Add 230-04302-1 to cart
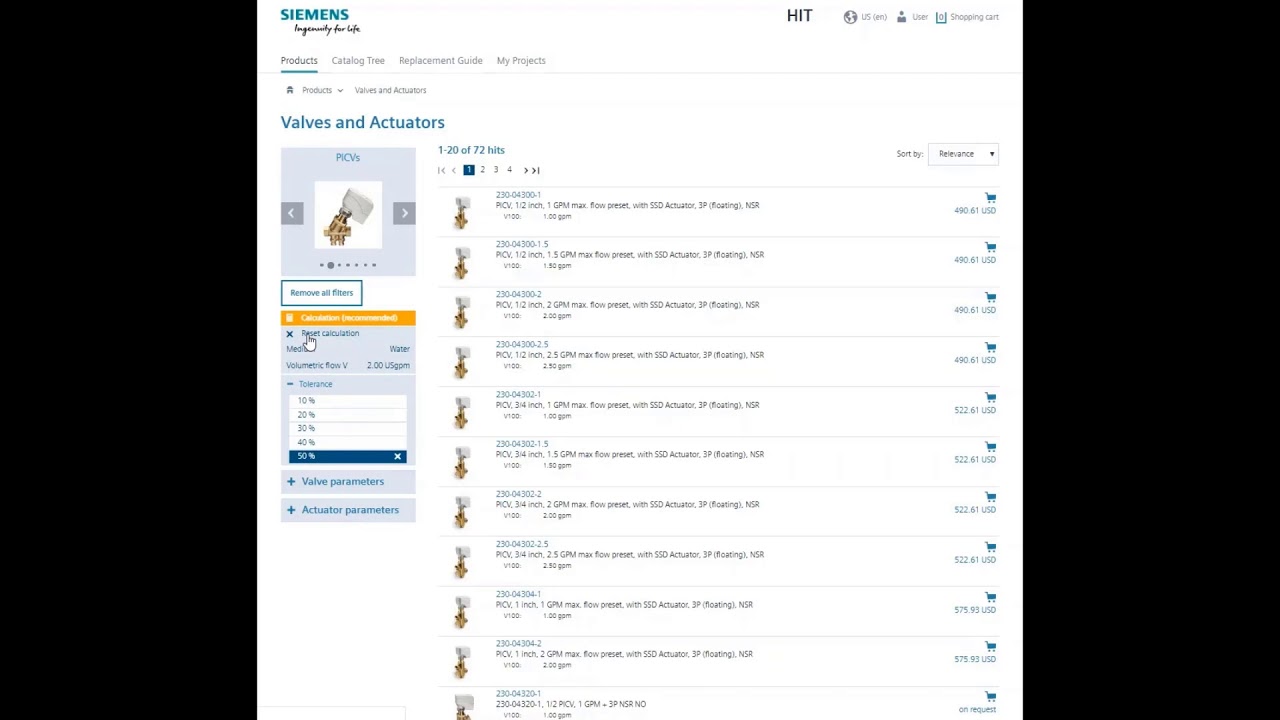1280x720 pixels. click(990, 397)
